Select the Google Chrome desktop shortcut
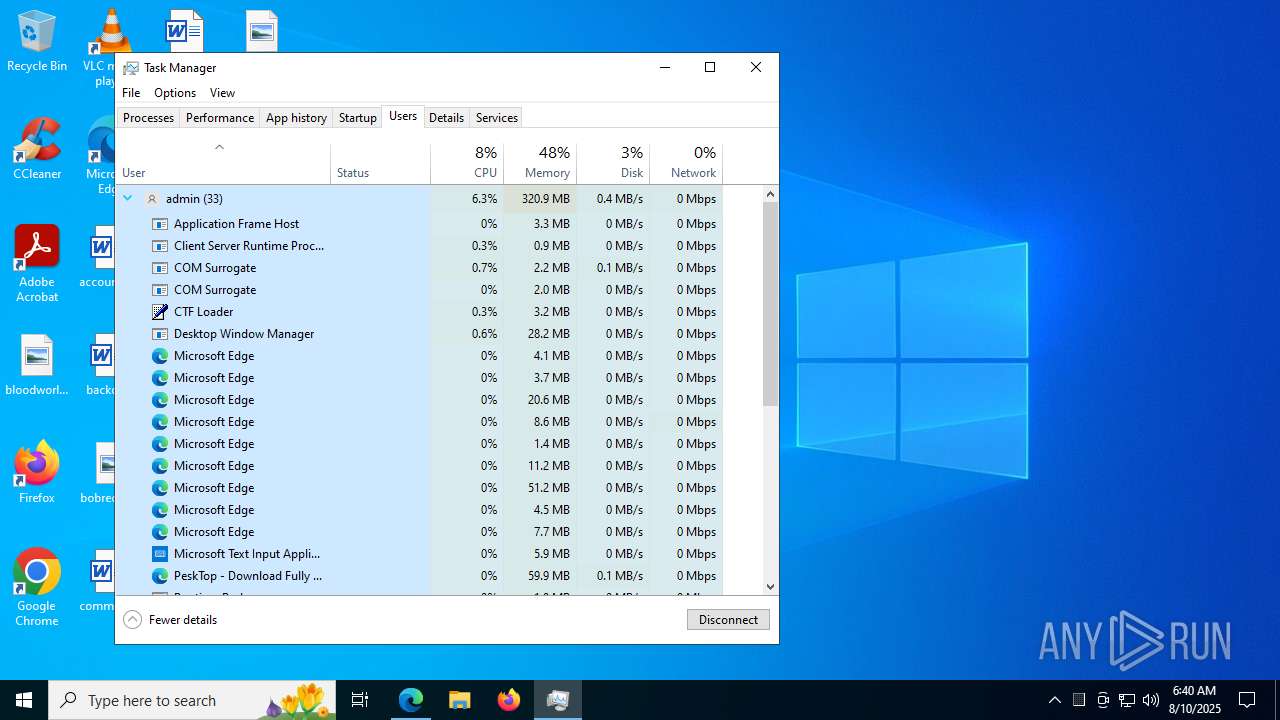1280x720 pixels. 37,588
